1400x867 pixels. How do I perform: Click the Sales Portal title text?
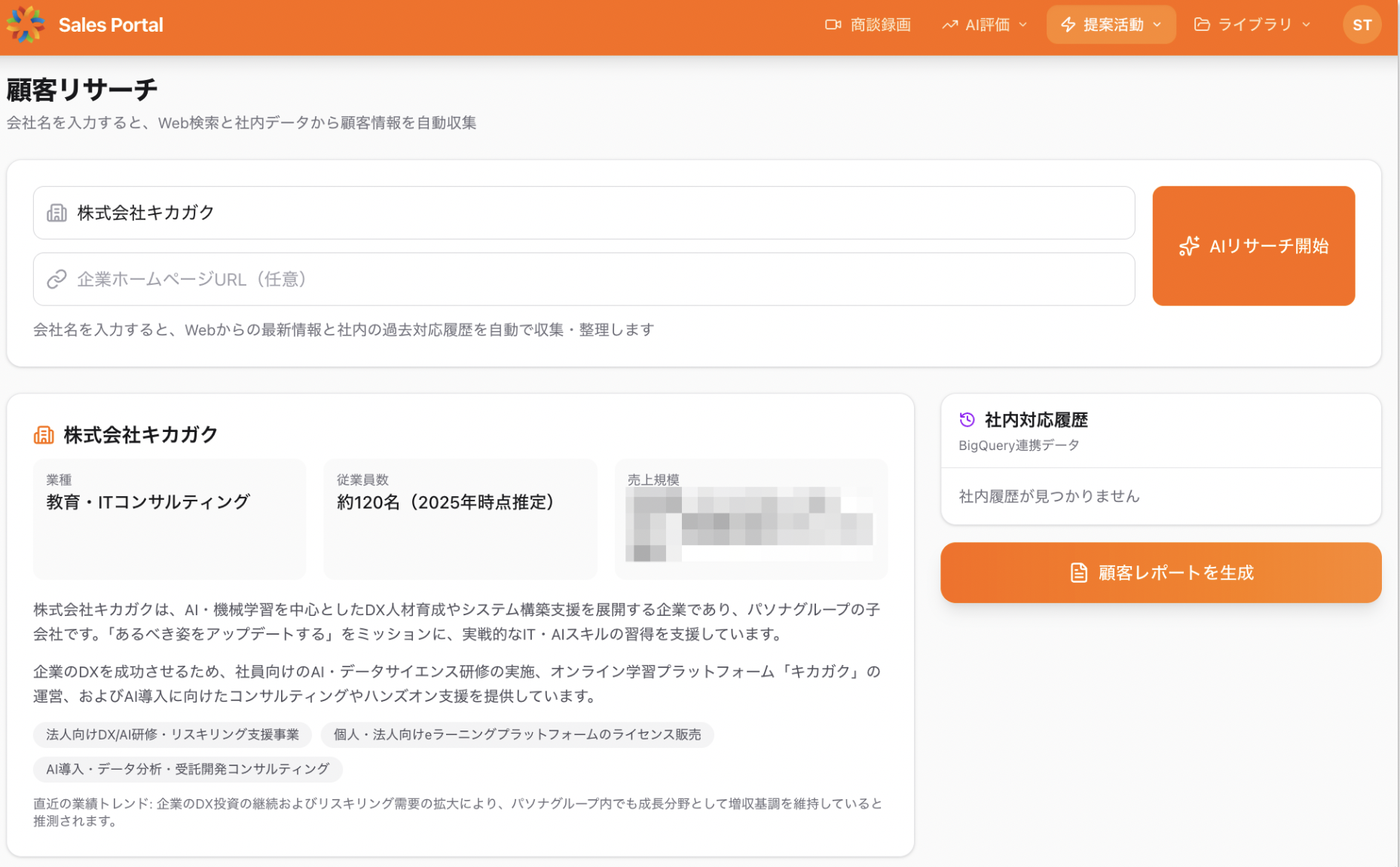pos(111,25)
